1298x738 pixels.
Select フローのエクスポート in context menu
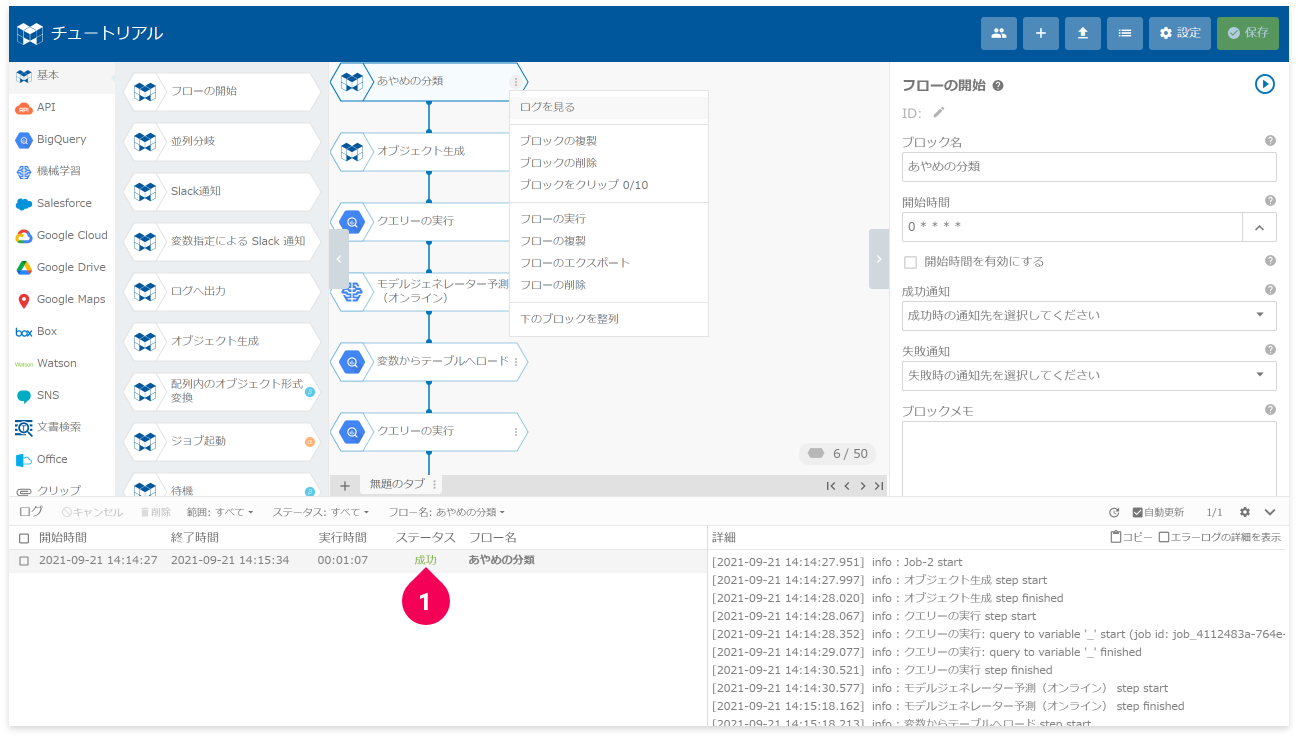(x=609, y=263)
